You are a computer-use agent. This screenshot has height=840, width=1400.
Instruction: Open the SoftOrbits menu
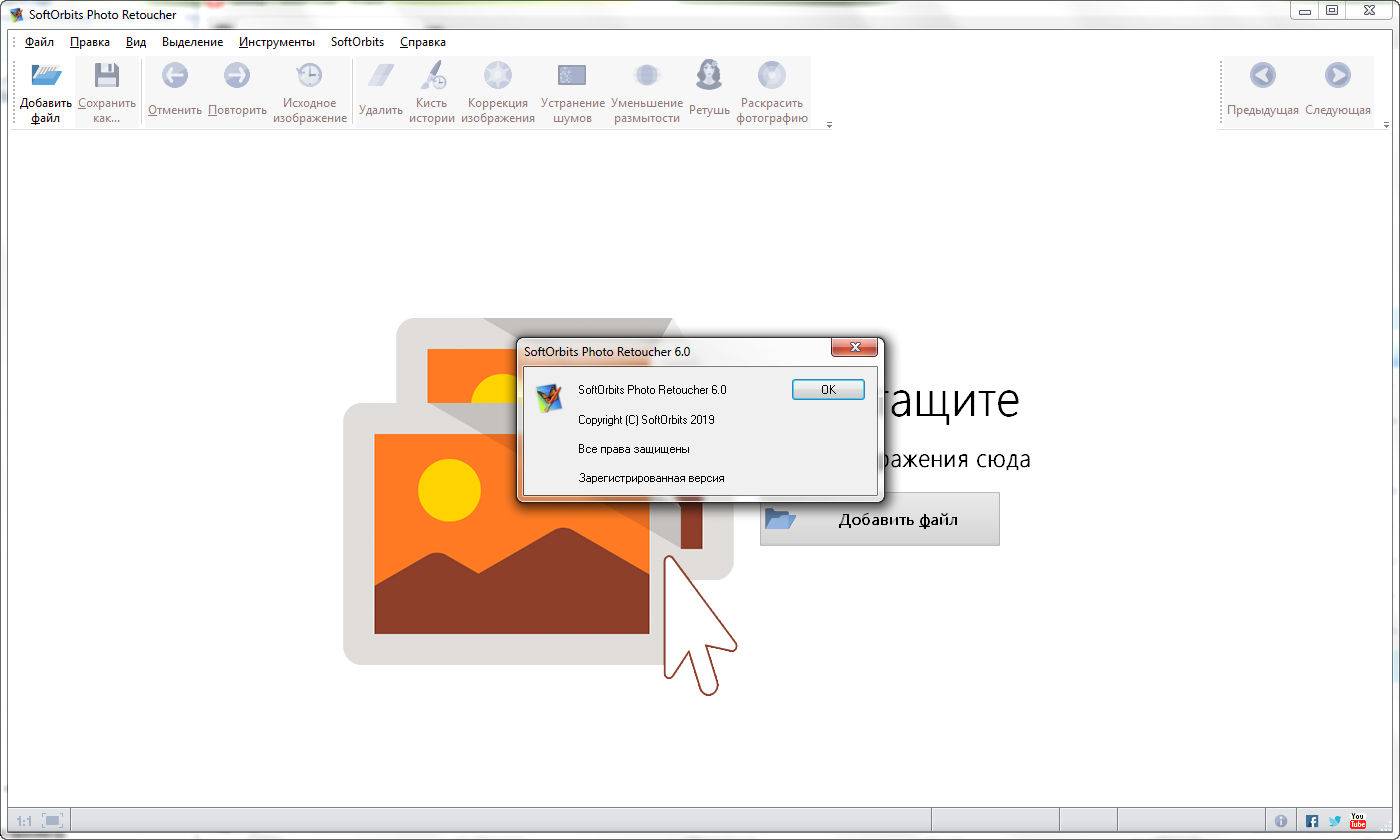(x=357, y=42)
